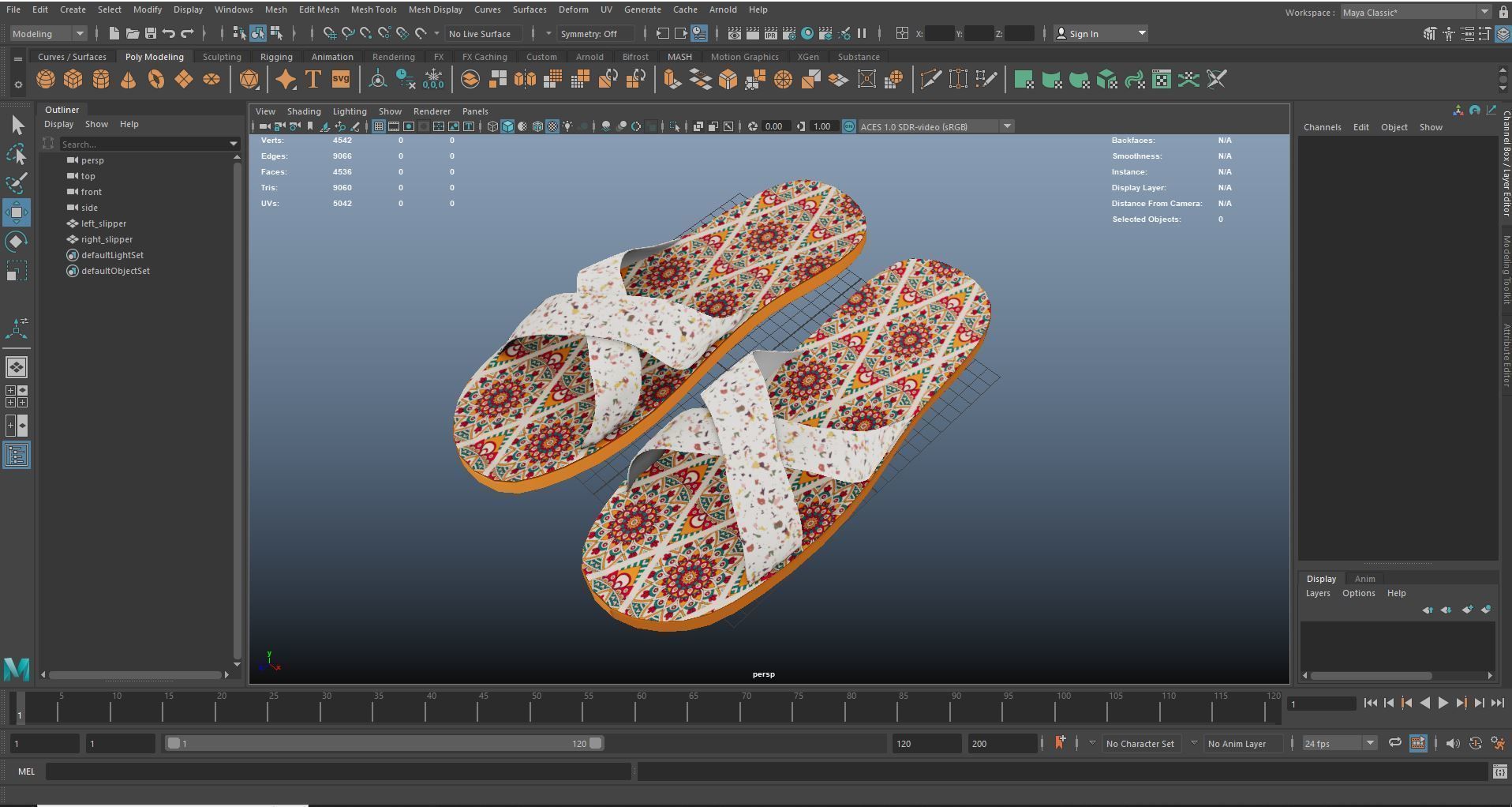Open the No Anim Layer dropdown

1244,743
